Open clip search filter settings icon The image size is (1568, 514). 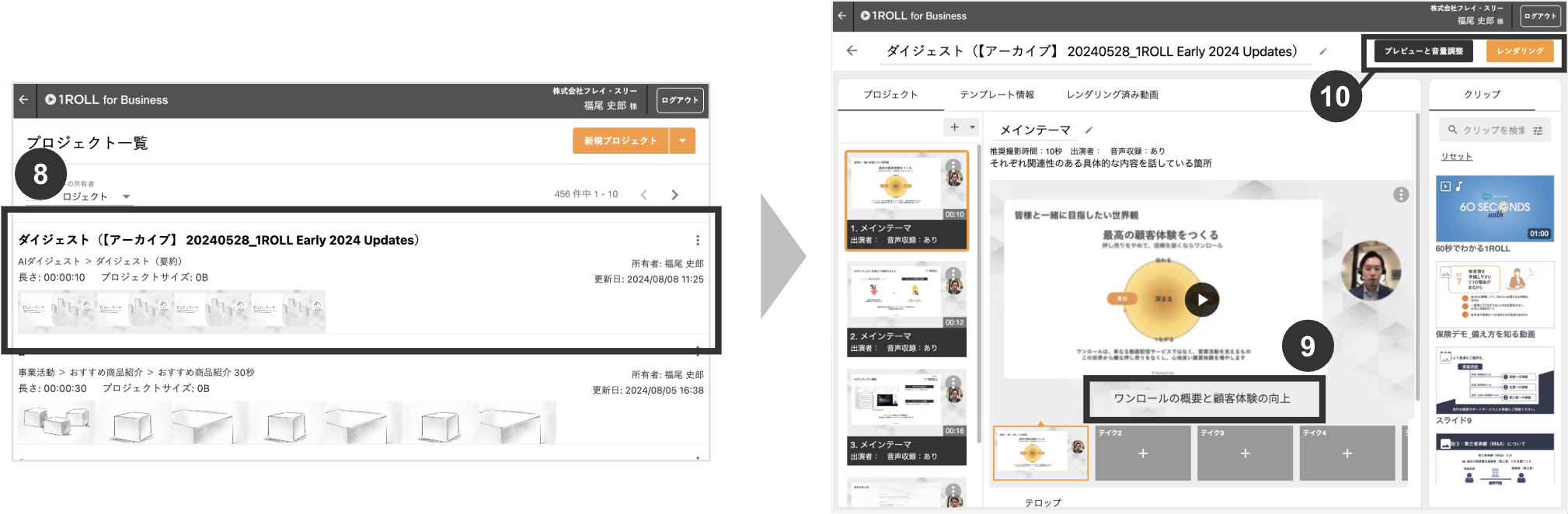[1538, 130]
